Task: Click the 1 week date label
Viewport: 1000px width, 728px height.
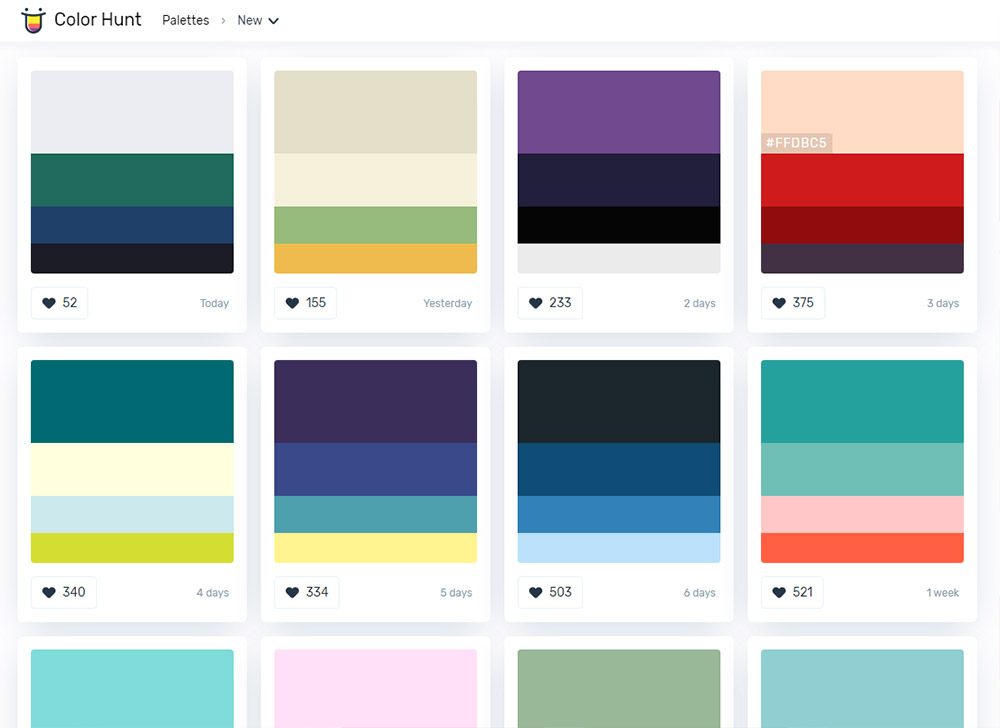Action: pyautogui.click(x=943, y=593)
